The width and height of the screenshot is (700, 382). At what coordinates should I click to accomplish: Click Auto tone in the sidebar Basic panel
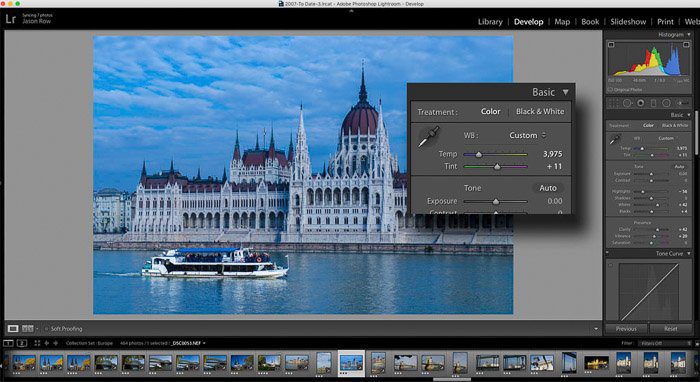tap(679, 166)
